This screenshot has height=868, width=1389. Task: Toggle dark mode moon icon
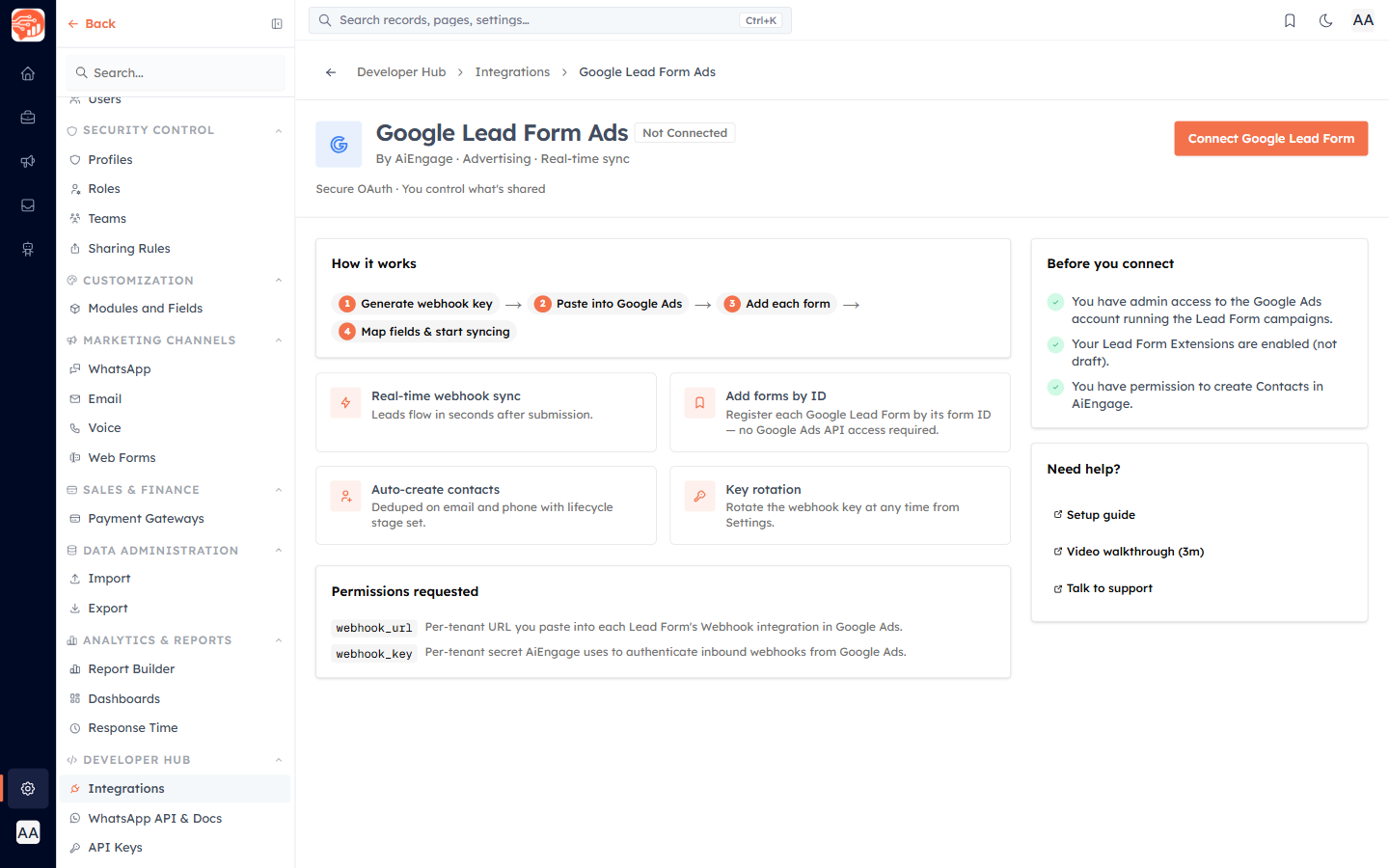click(x=1326, y=20)
